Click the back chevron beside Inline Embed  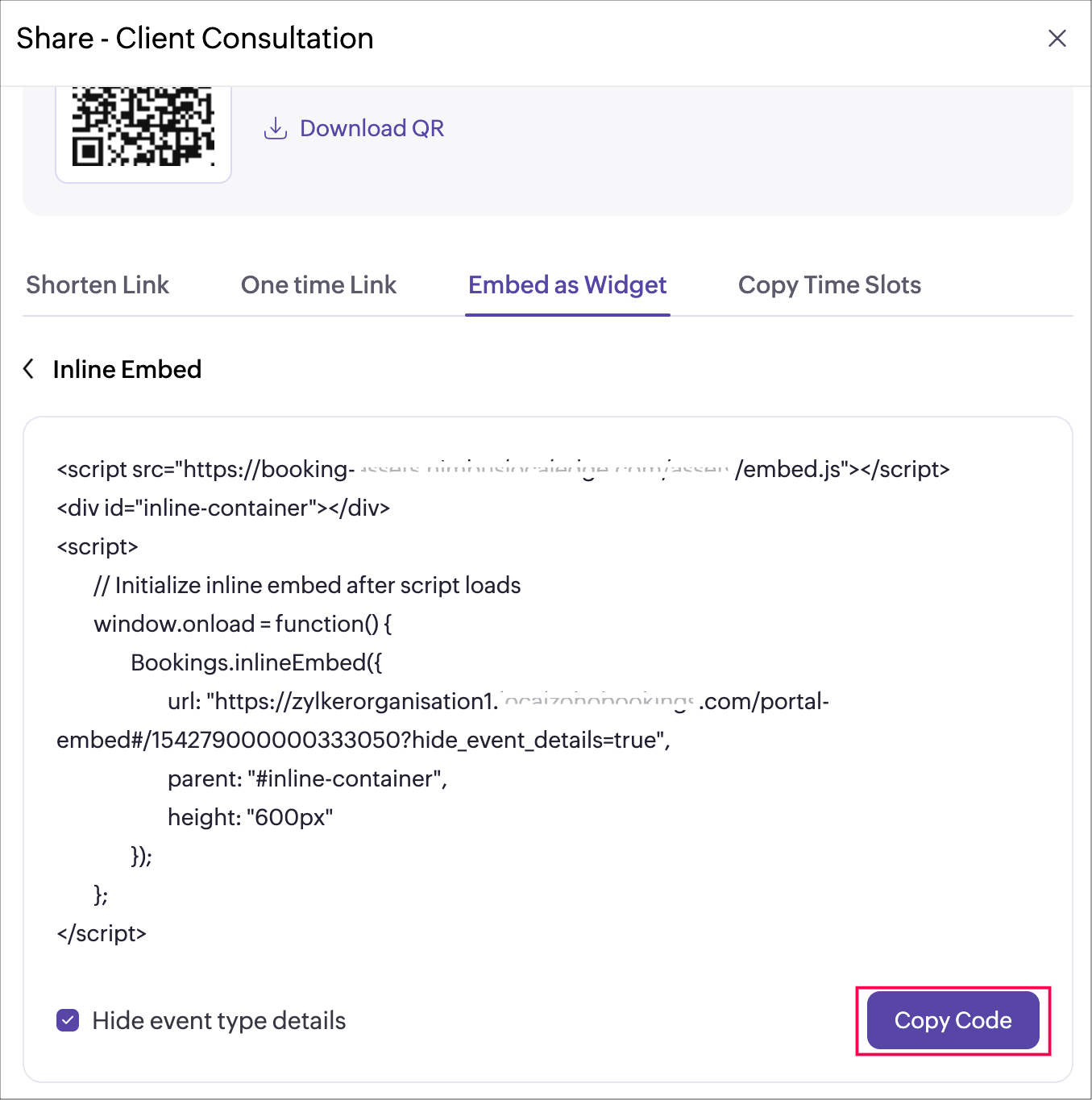pos(29,369)
